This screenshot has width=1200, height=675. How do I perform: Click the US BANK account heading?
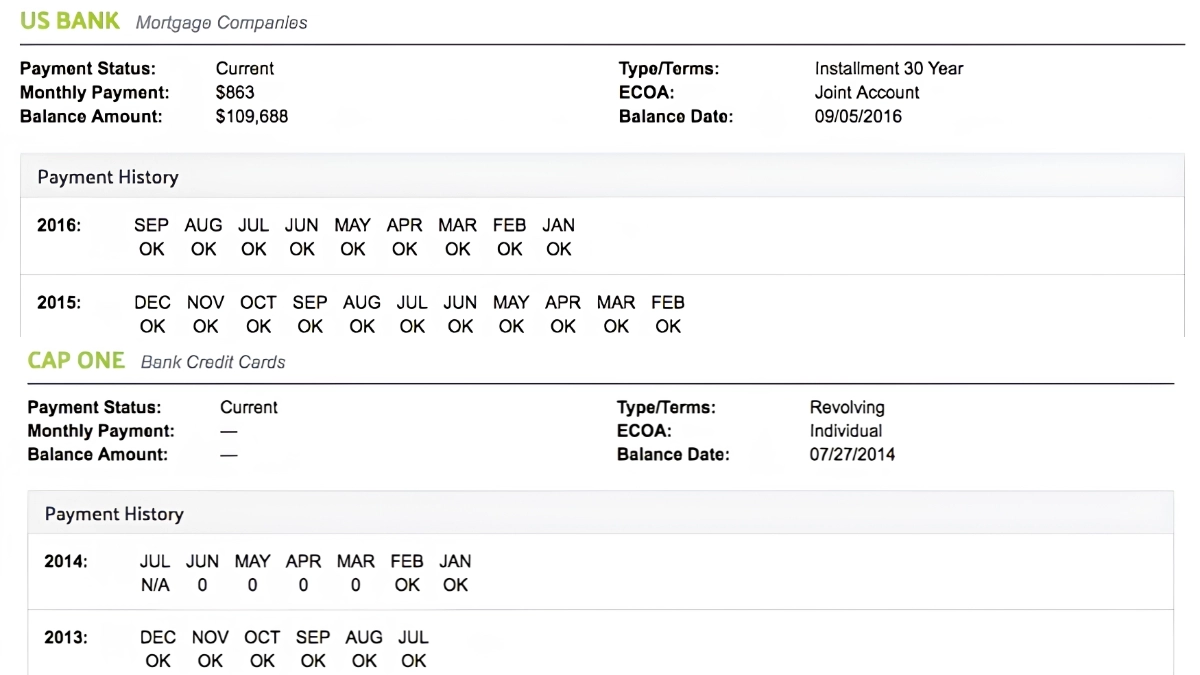pyautogui.click(x=70, y=21)
